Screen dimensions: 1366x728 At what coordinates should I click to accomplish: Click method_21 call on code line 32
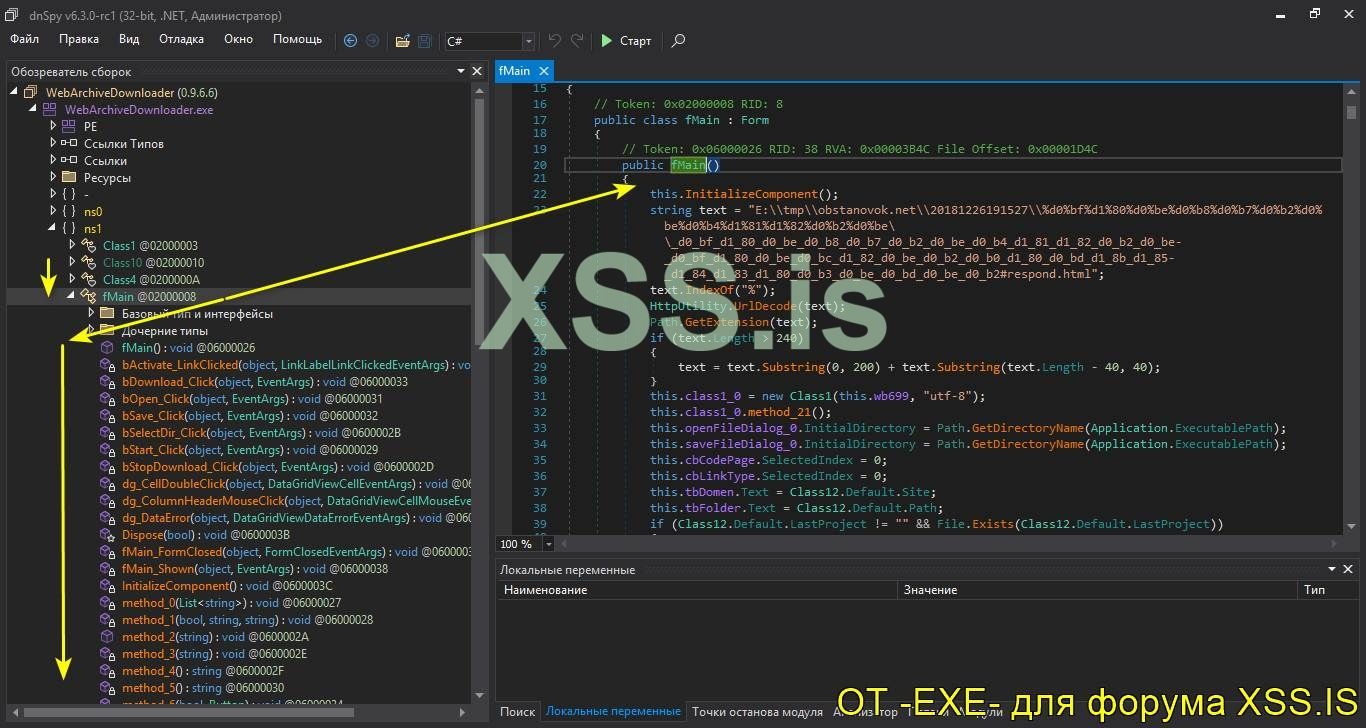pyautogui.click(x=772, y=412)
